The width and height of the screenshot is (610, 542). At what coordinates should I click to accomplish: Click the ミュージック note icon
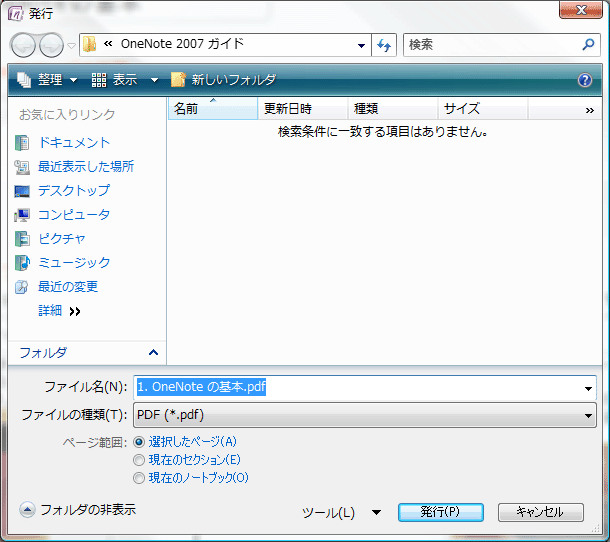pyautogui.click(x=22, y=263)
